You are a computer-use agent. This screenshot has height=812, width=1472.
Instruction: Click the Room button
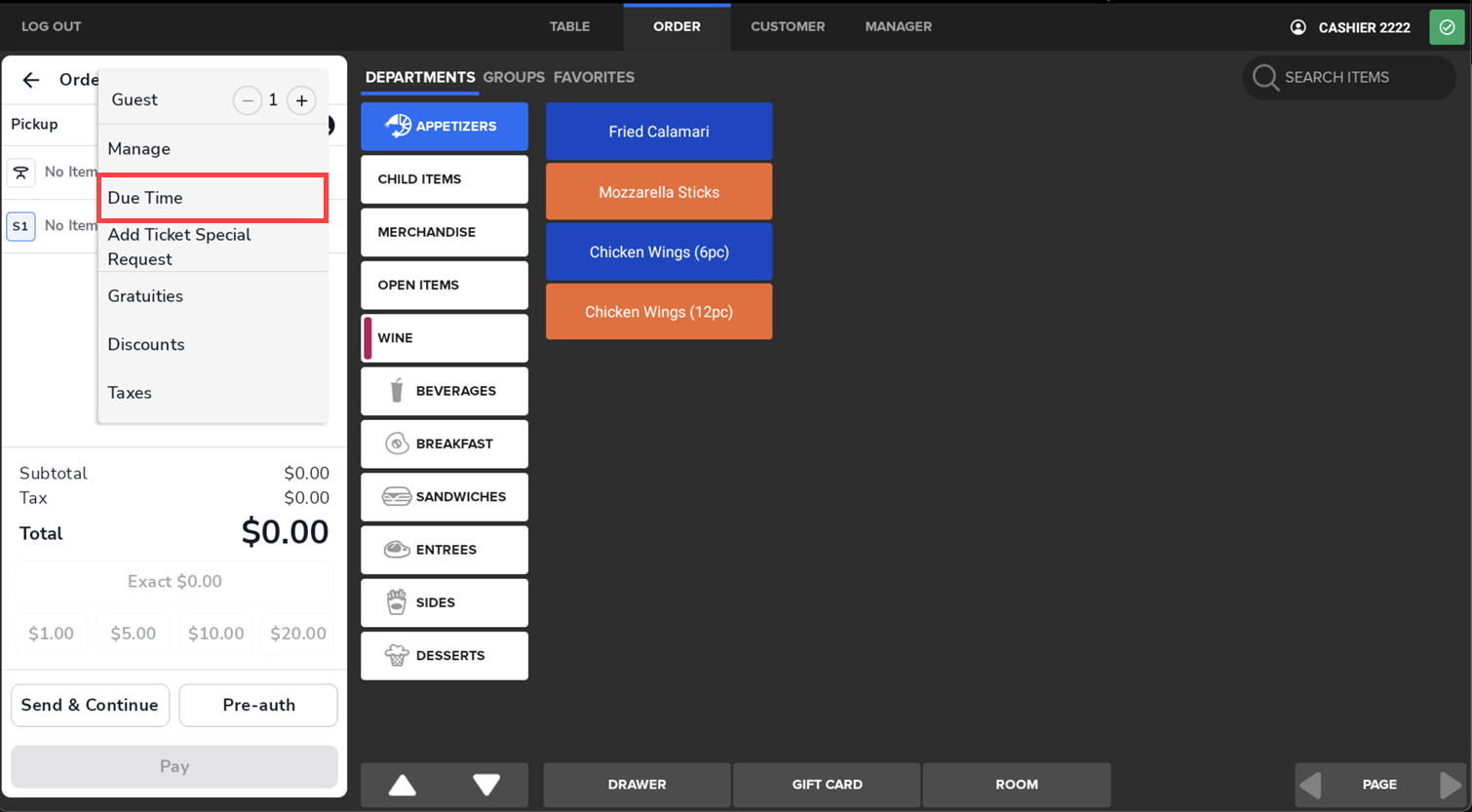click(x=1017, y=785)
